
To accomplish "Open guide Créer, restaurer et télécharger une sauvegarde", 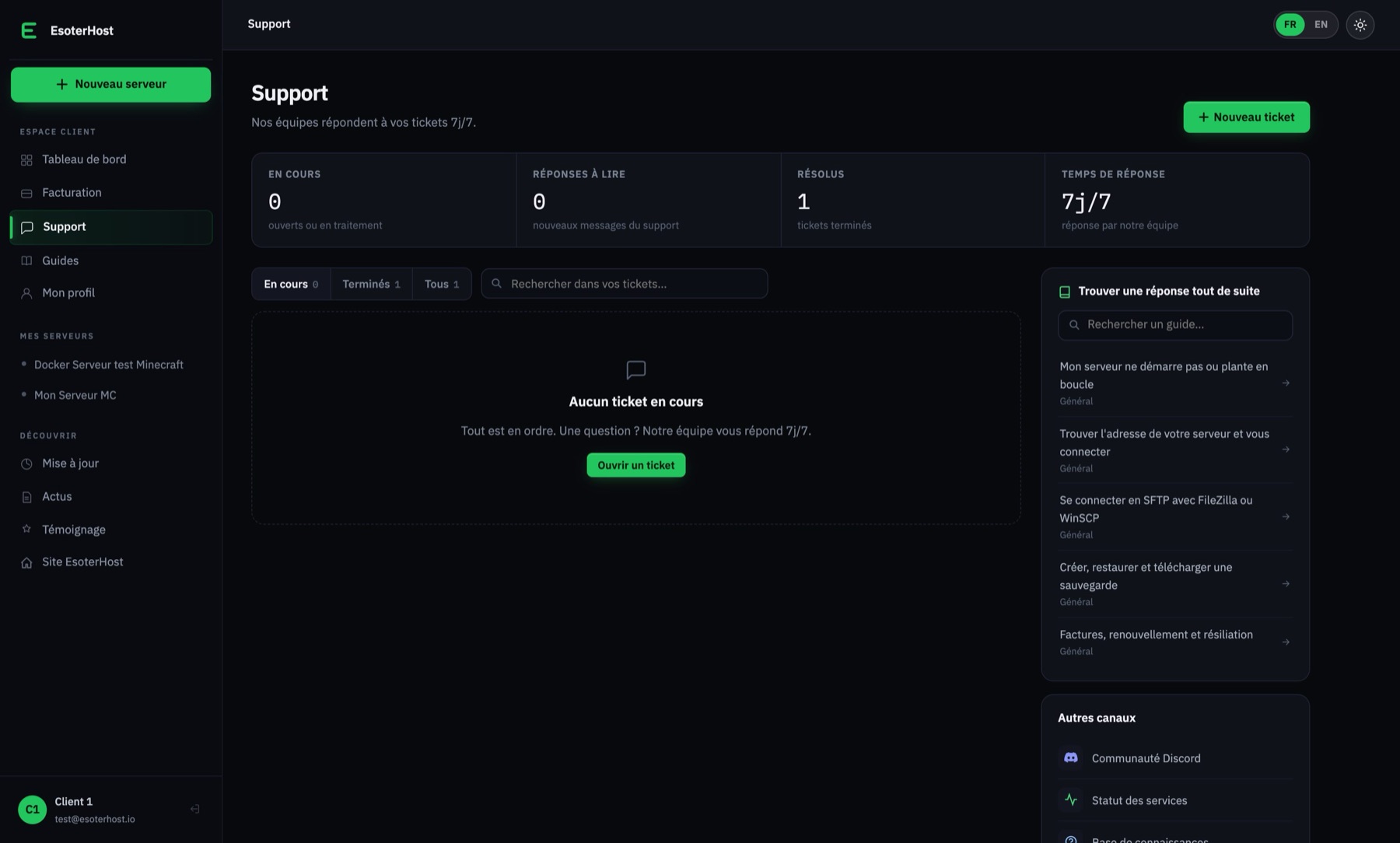I will point(1174,583).
